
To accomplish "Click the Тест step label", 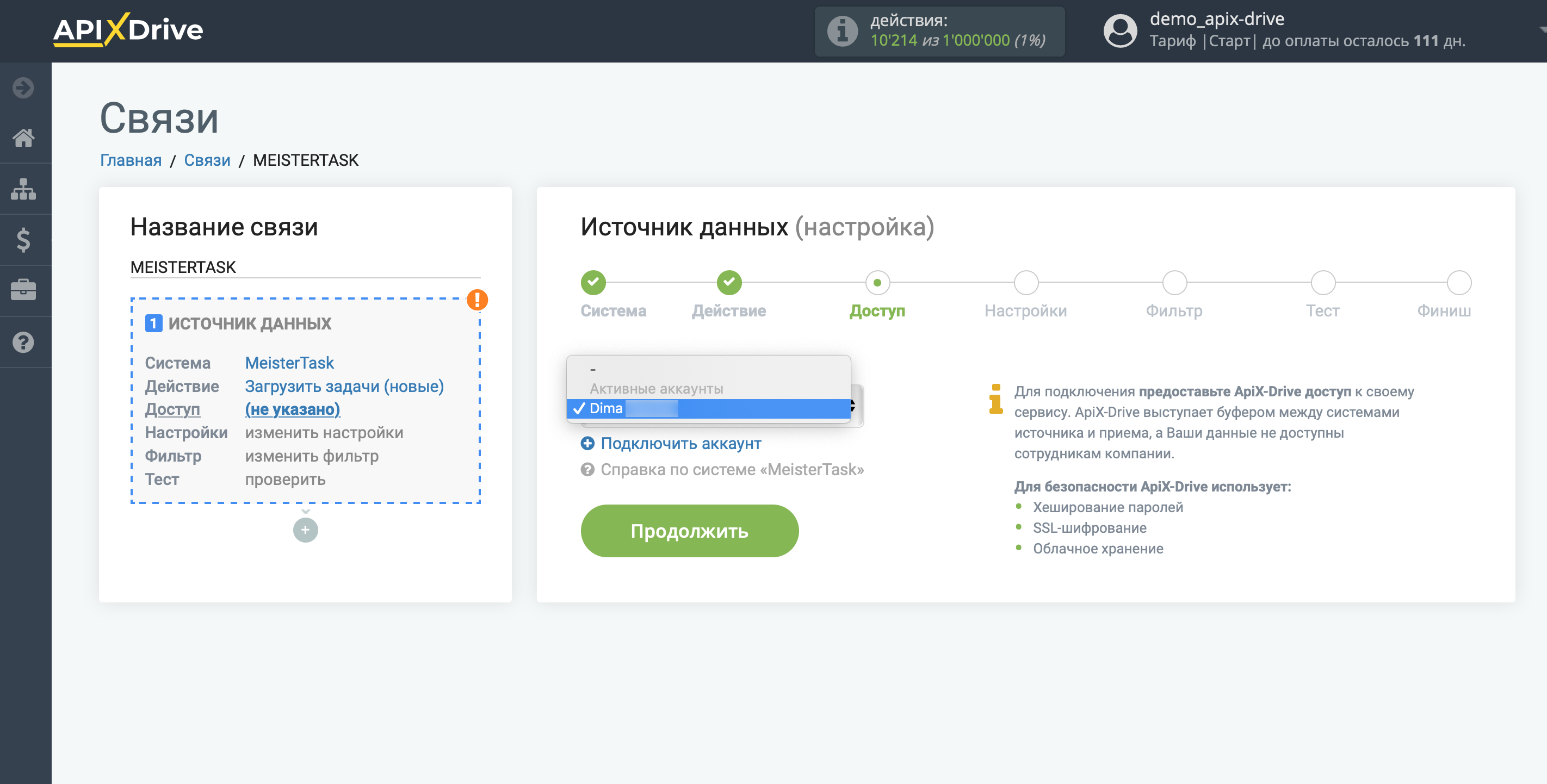I will [1322, 311].
